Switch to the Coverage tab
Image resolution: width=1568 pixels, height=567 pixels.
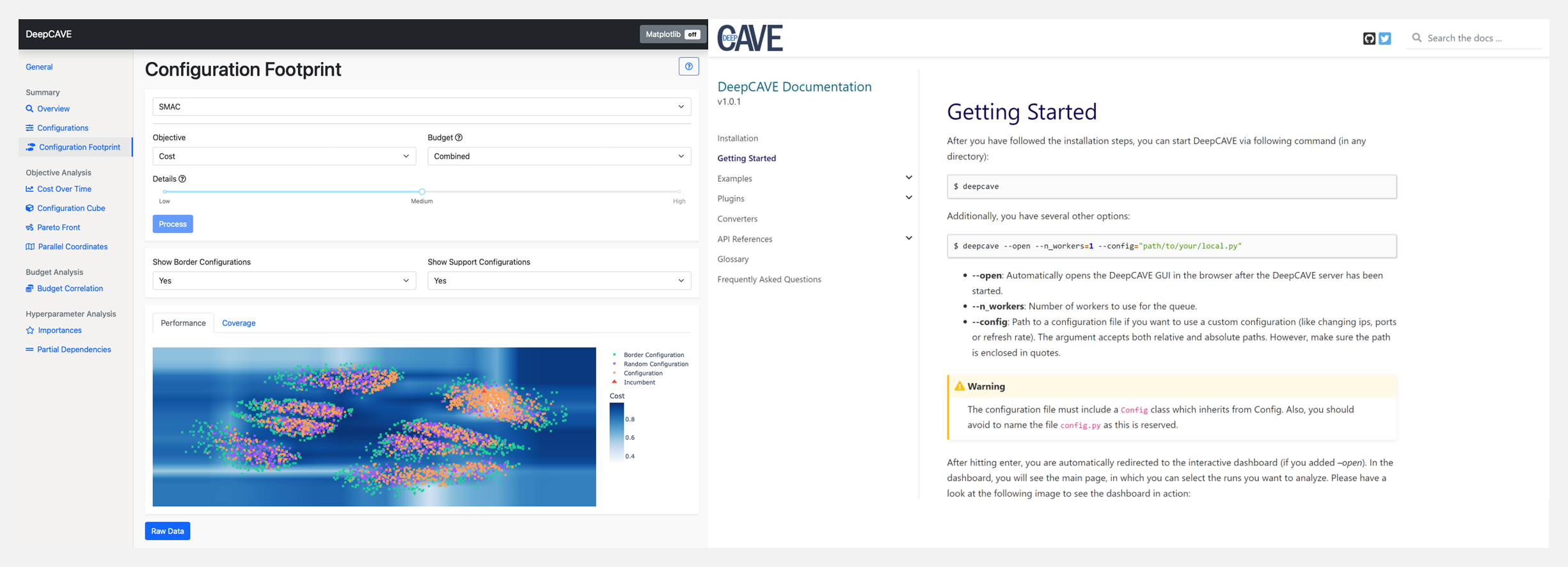click(x=239, y=323)
